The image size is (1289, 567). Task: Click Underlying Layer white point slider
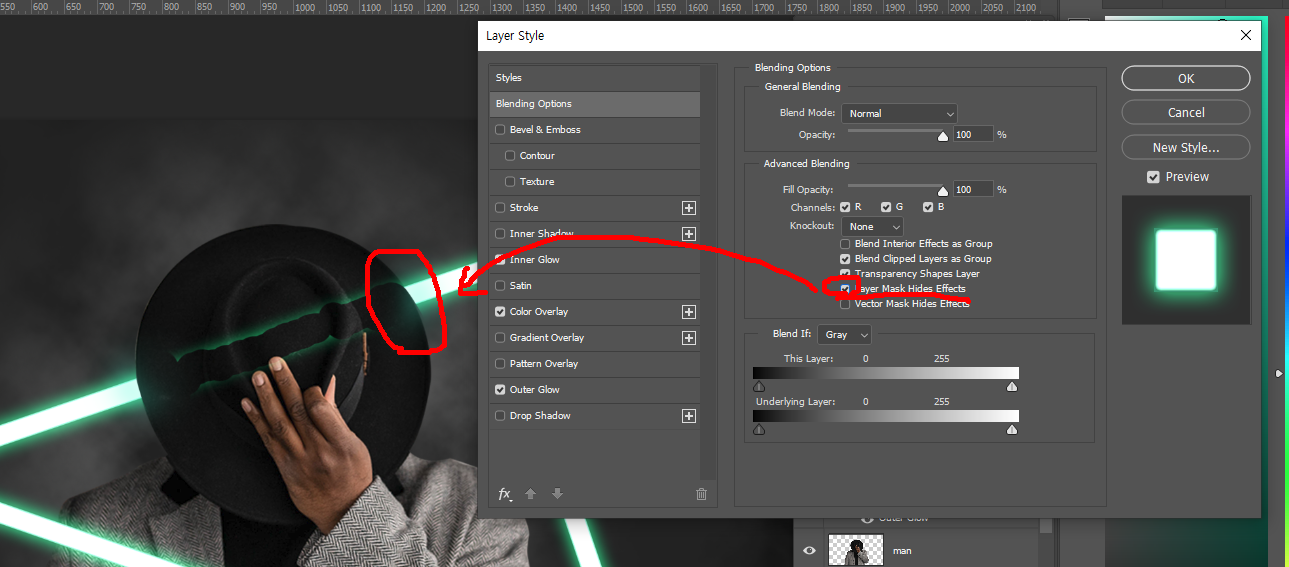[x=1012, y=429]
